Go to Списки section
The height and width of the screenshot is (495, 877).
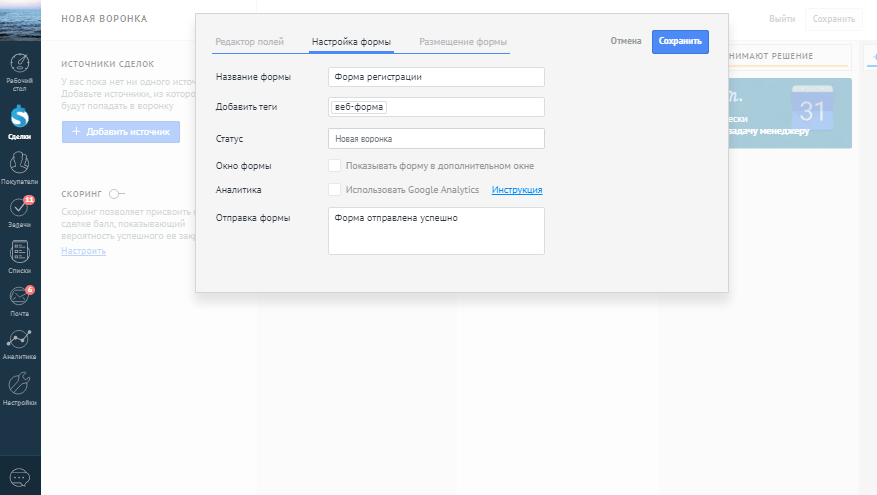pyautogui.click(x=20, y=256)
